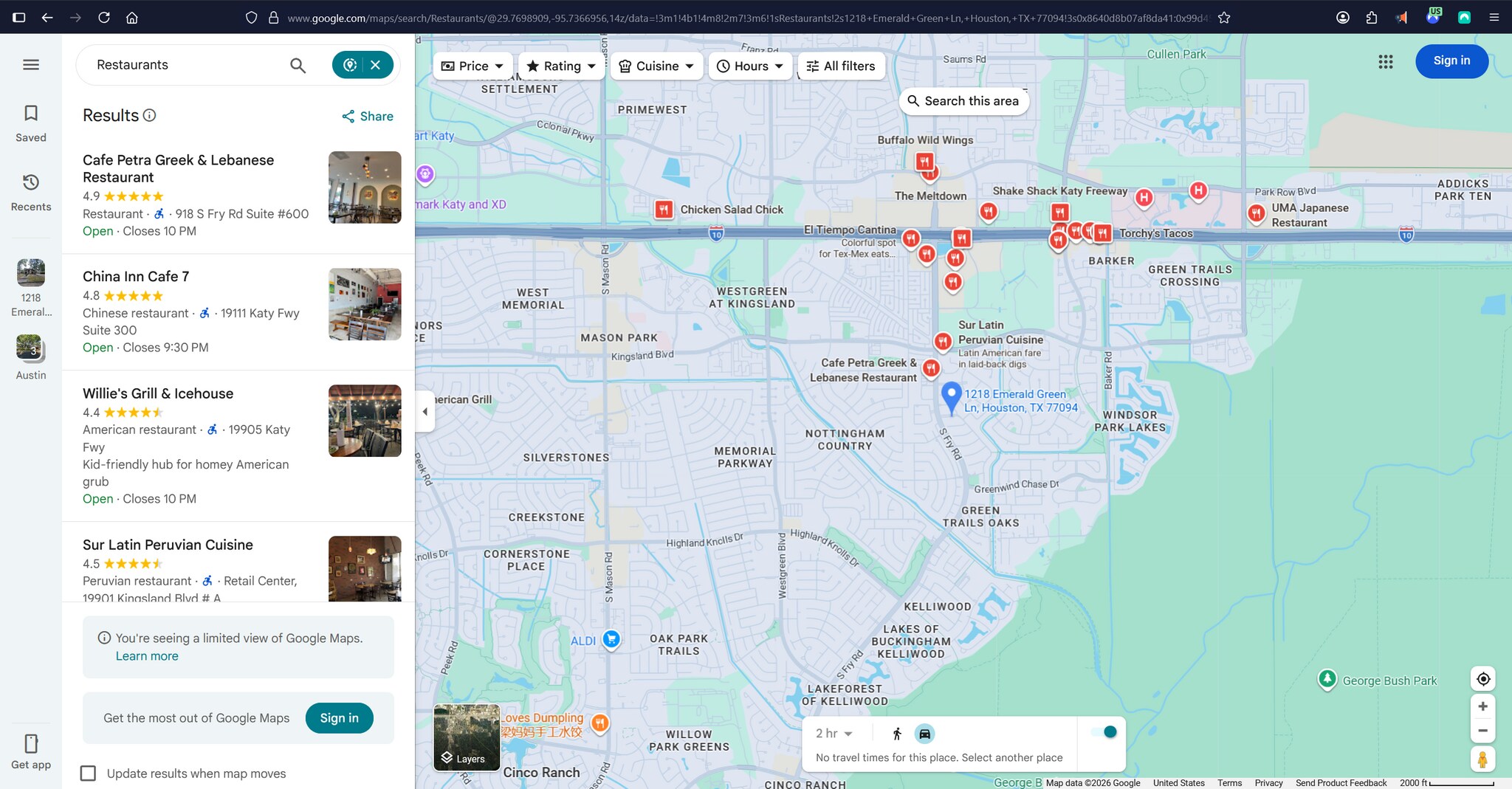
Task: Toggle the travel time switch off
Action: point(1105,732)
